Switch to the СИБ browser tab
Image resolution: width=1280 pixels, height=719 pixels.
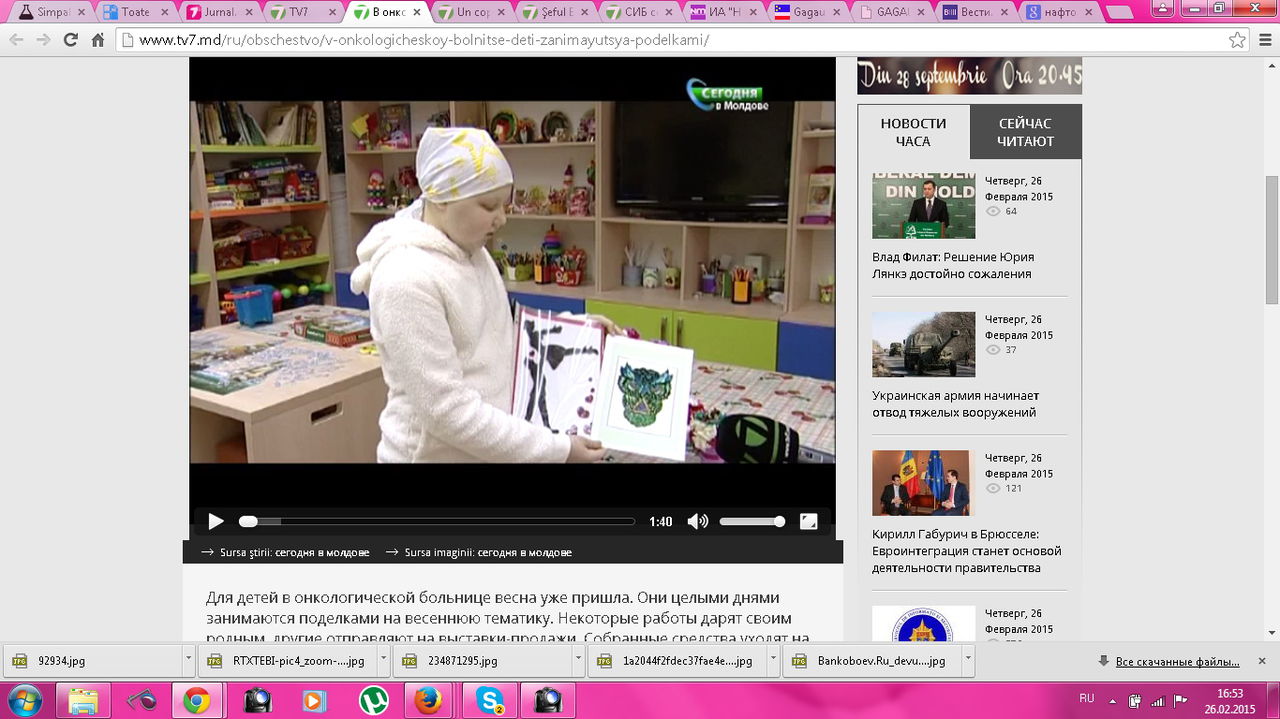(638, 12)
